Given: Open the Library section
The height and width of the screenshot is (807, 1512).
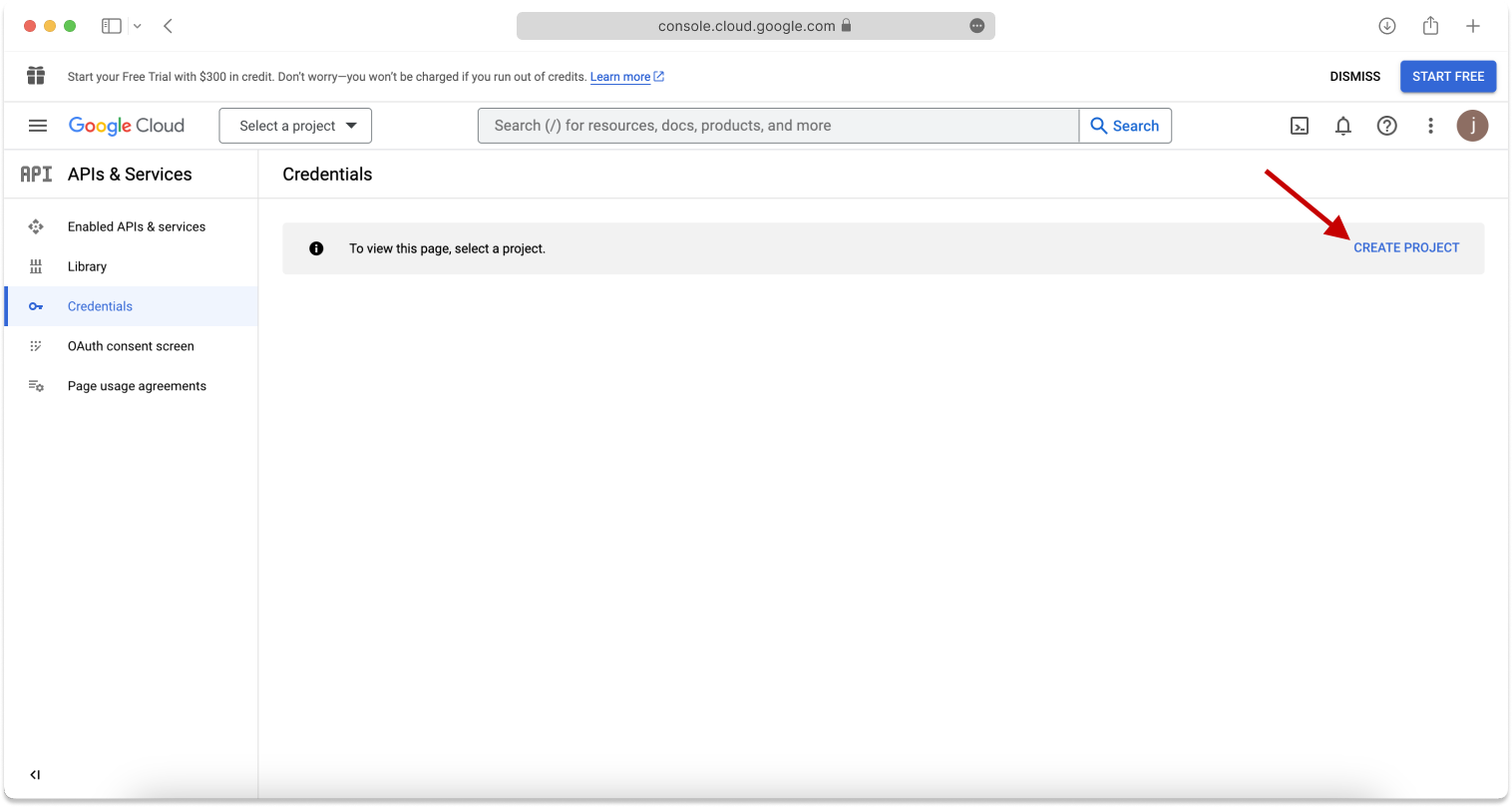Looking at the screenshot, I should pos(87,266).
